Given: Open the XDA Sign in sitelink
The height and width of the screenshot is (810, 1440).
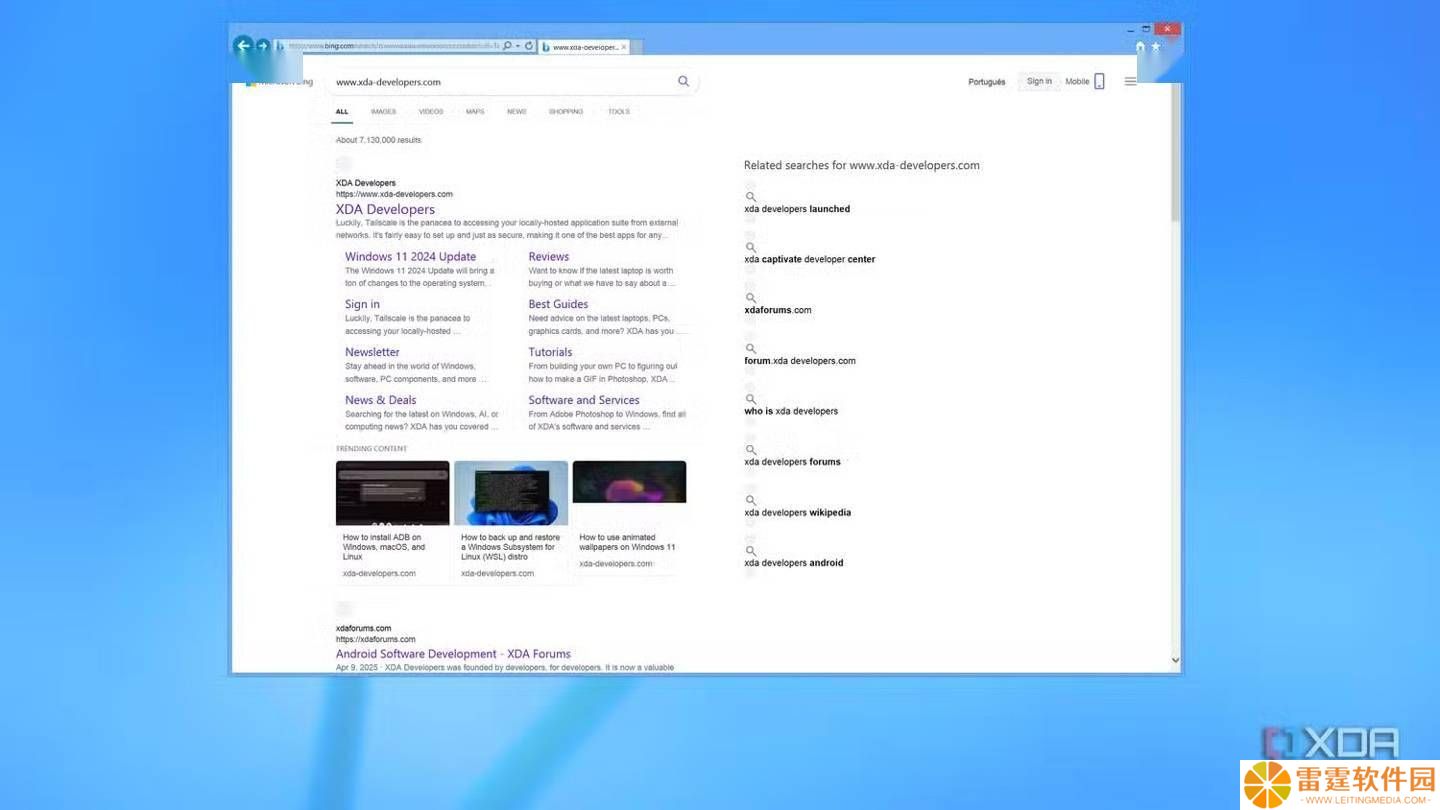Looking at the screenshot, I should tap(362, 304).
